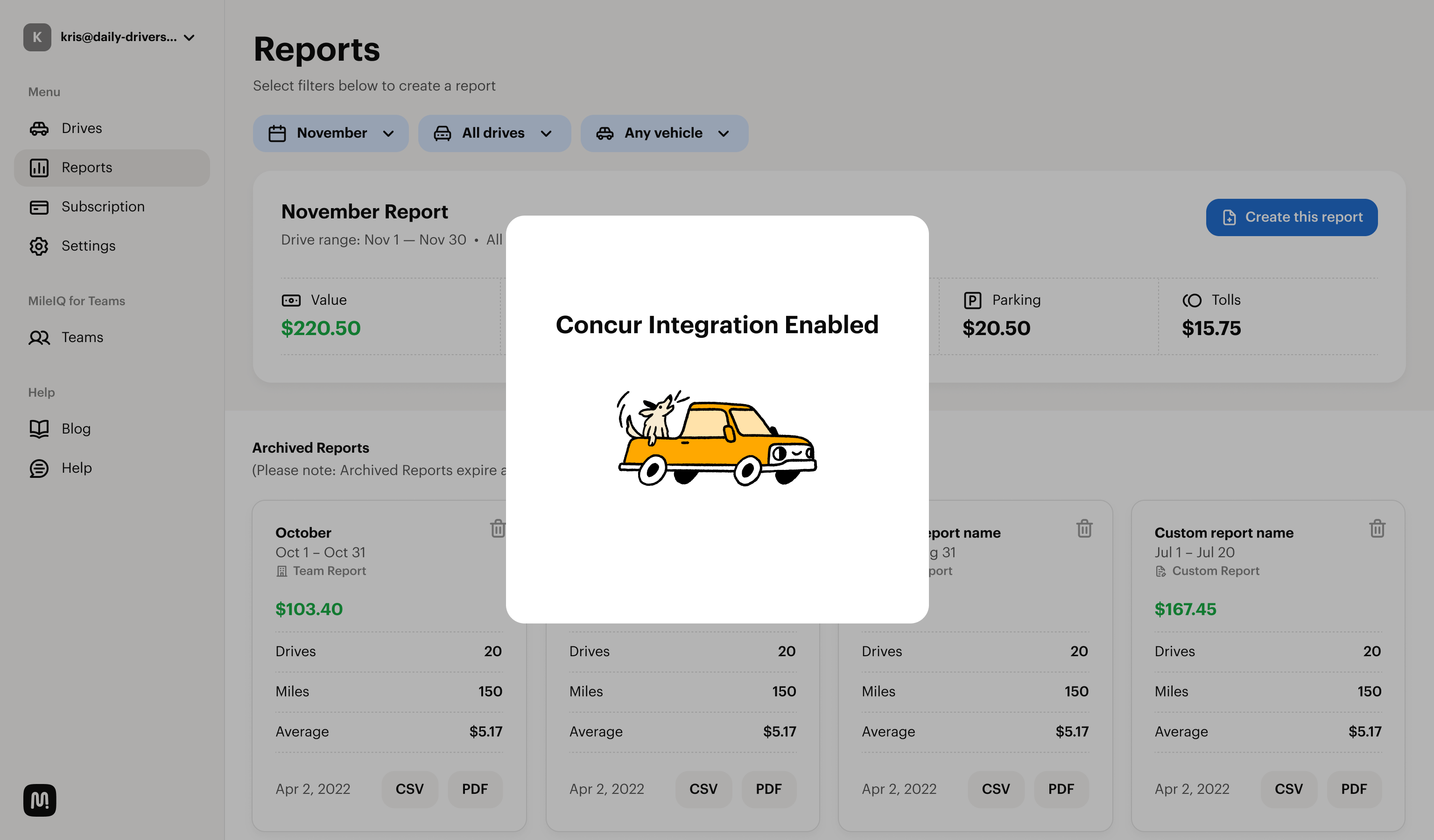Open the All drives filter dropdown
1434x840 pixels.
pos(494,133)
